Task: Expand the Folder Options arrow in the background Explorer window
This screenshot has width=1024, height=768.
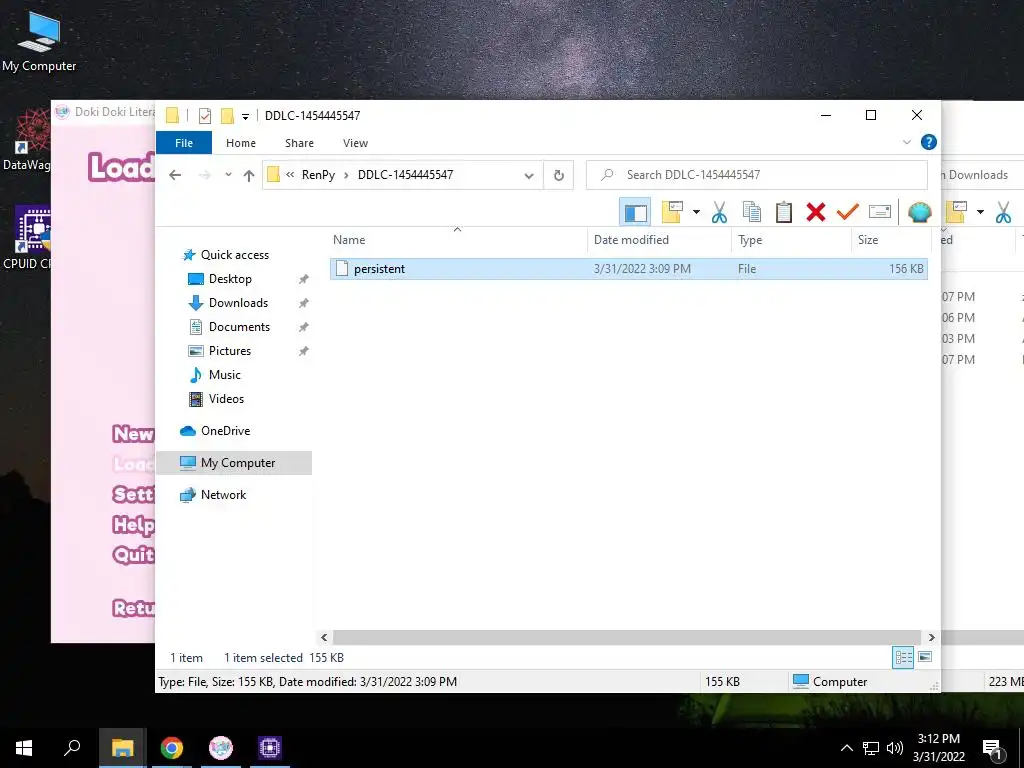Action: tap(980, 212)
